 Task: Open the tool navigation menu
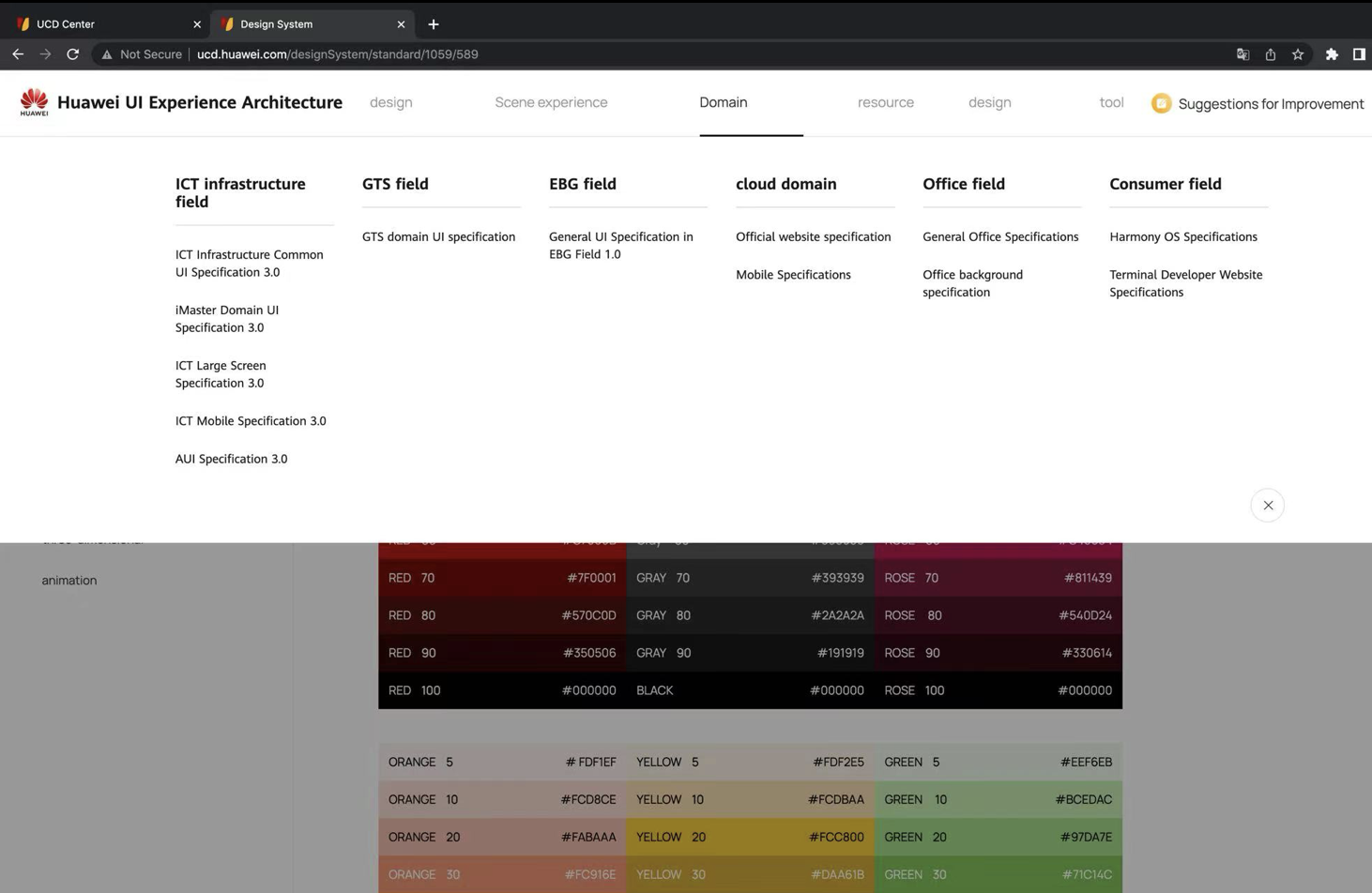1111,102
